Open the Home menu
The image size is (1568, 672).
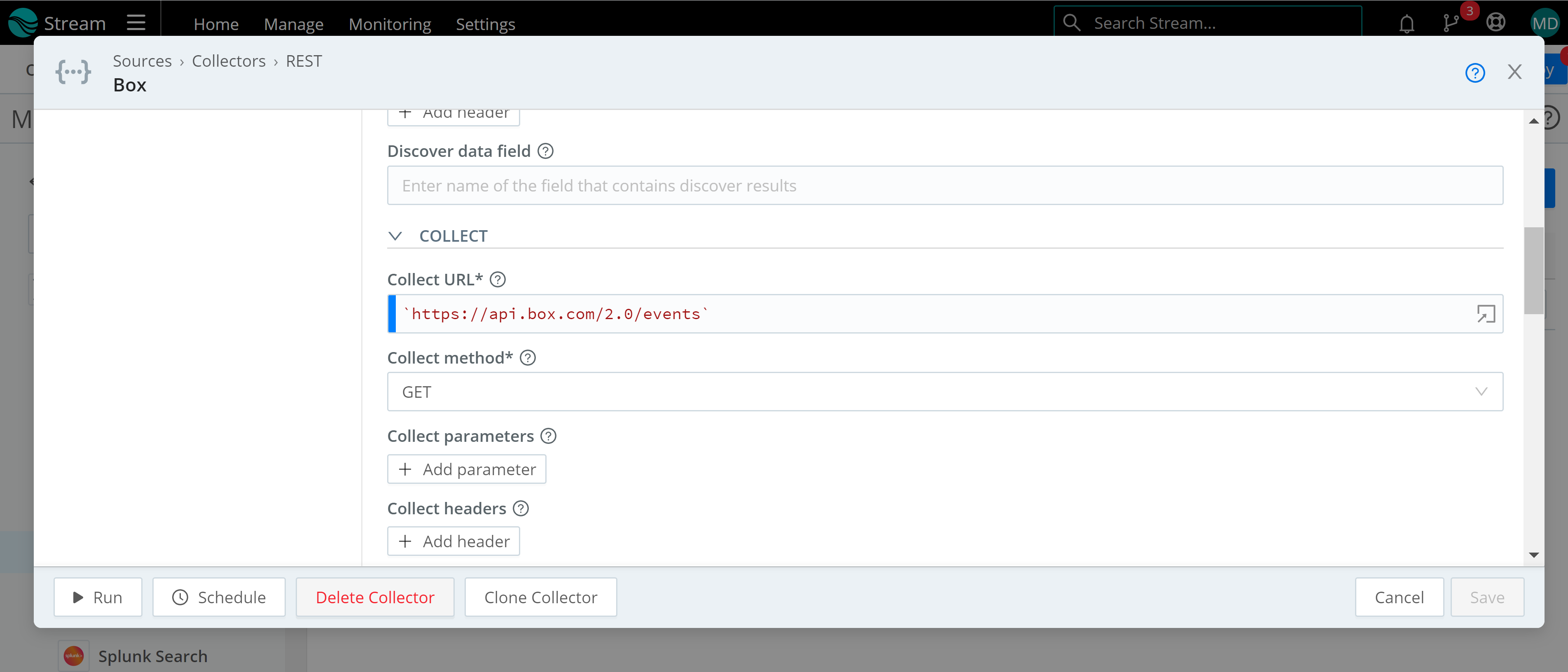pyautogui.click(x=216, y=24)
